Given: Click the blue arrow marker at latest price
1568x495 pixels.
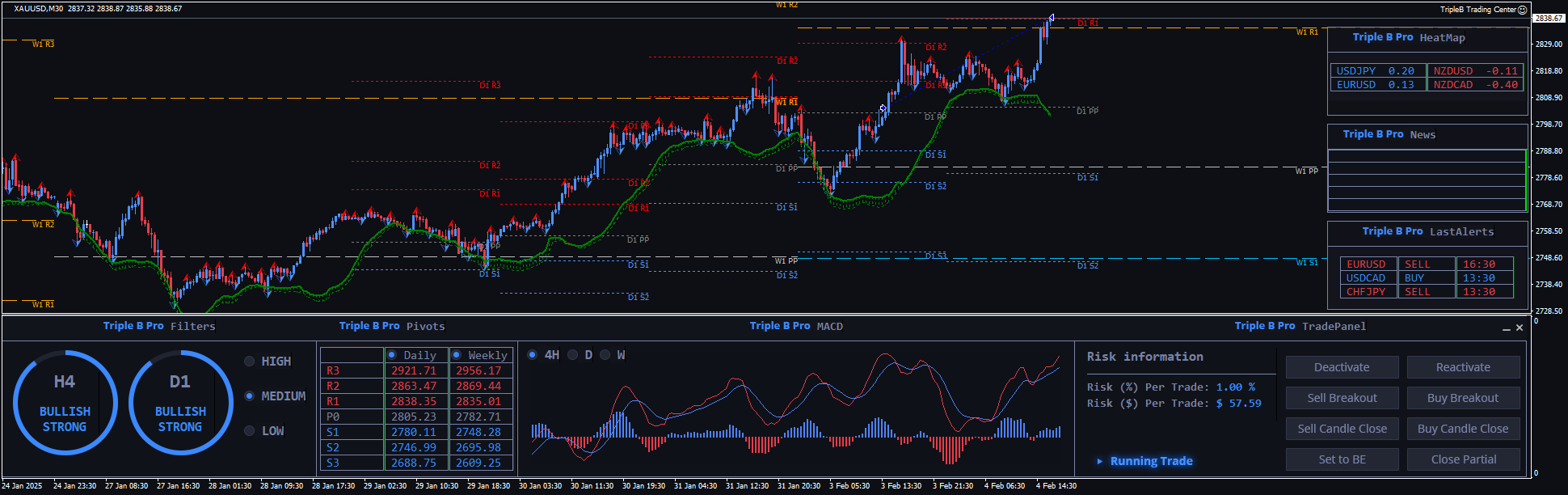Looking at the screenshot, I should pos(1051,18).
